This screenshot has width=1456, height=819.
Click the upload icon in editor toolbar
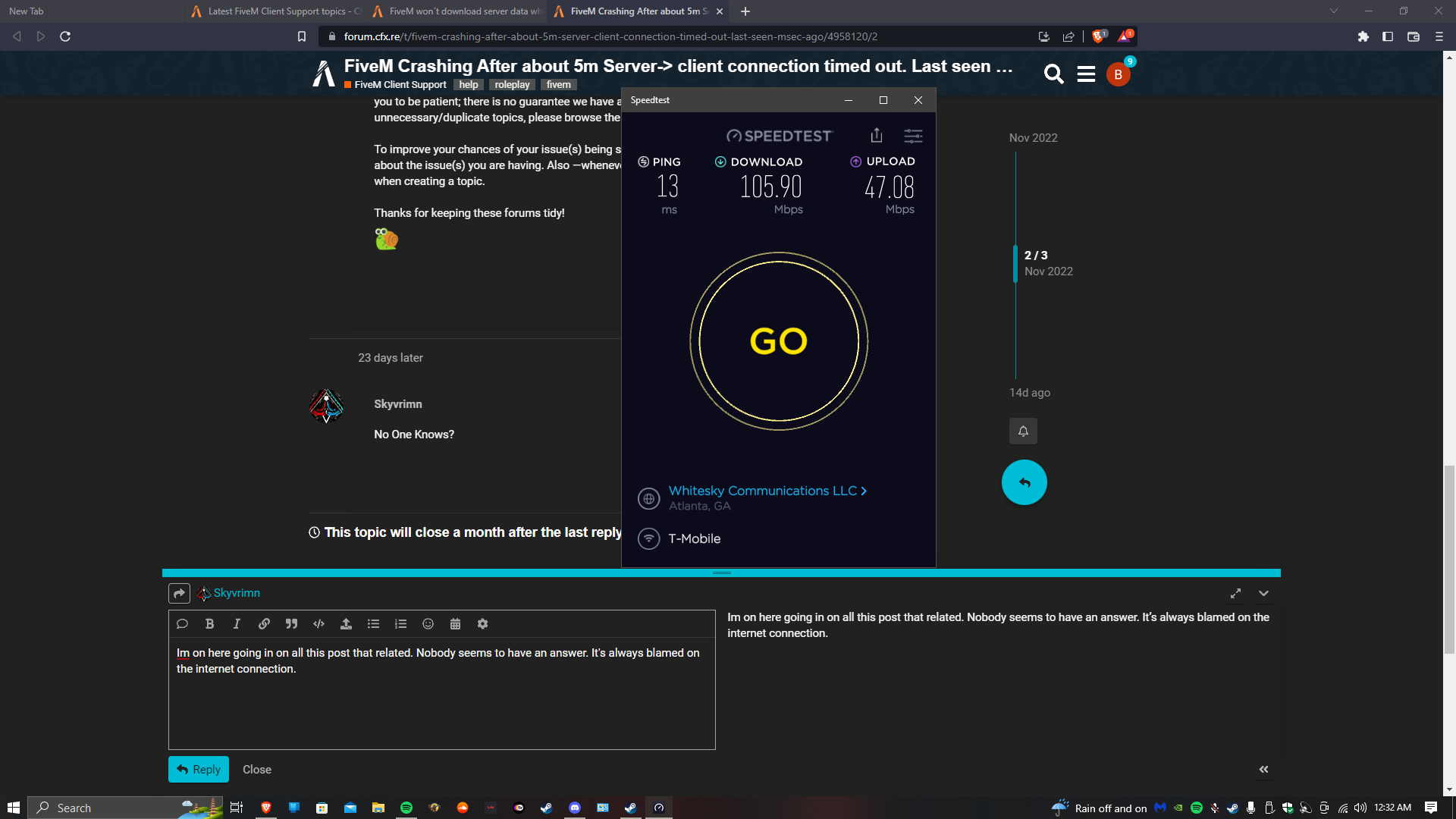[346, 623]
